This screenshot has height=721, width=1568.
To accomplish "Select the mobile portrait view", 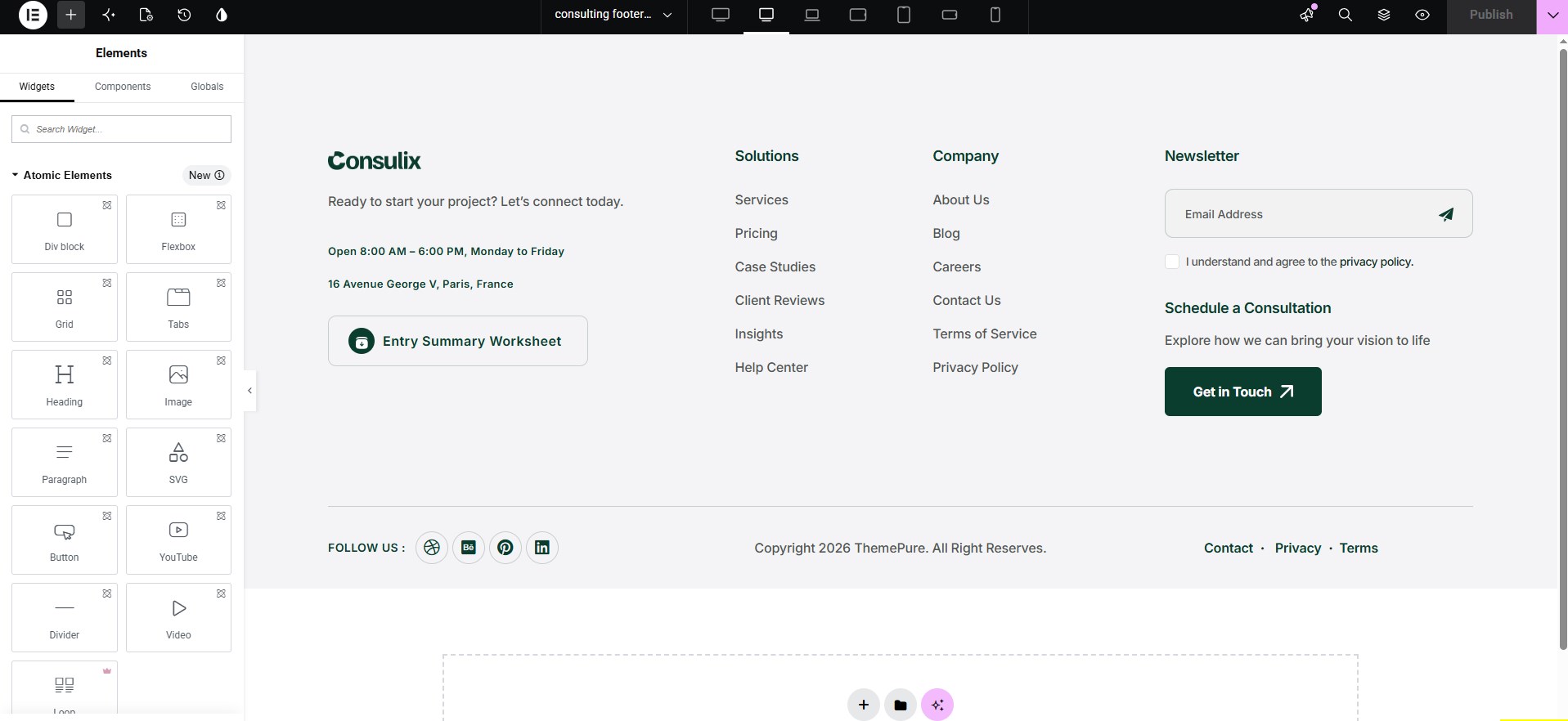I will tap(995, 15).
